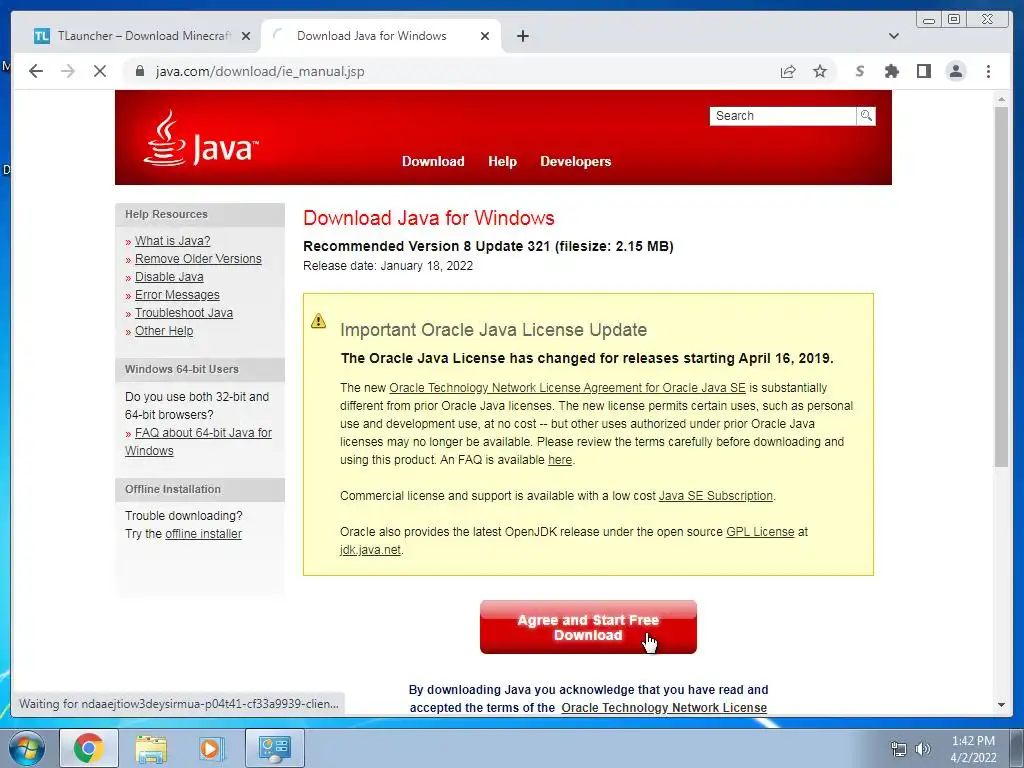Open the GPL License link
This screenshot has width=1024, height=768.
coord(760,532)
